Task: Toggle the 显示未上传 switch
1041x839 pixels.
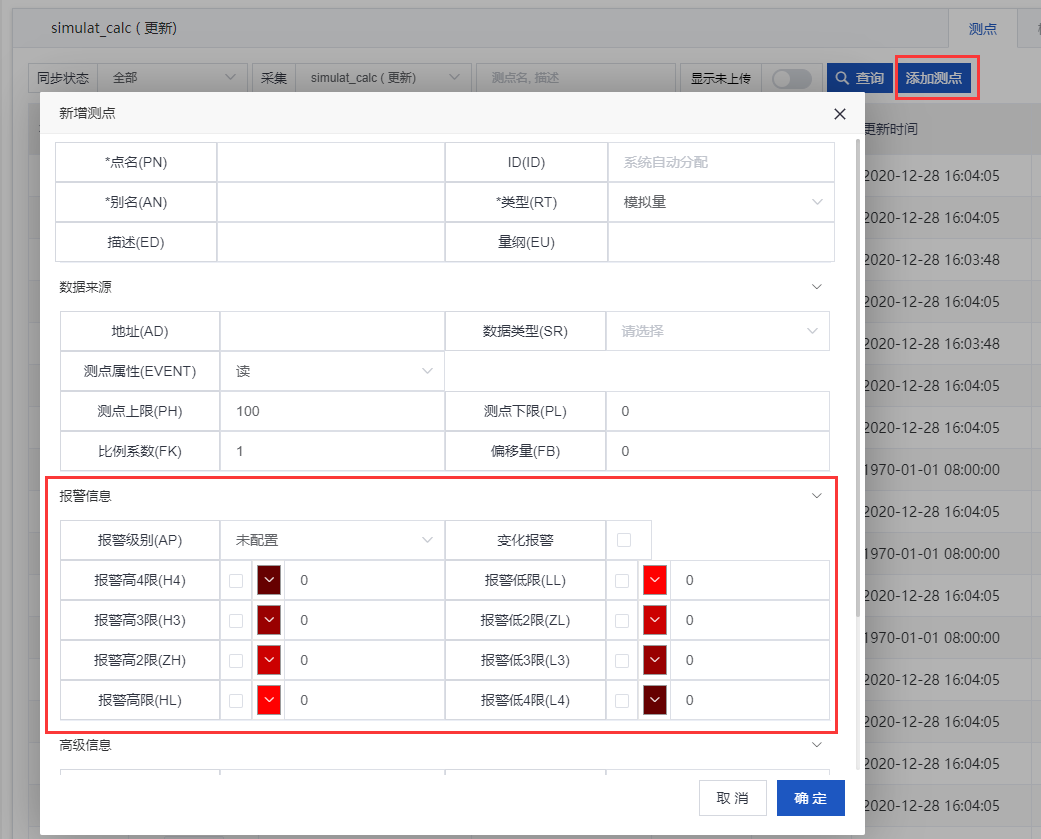Action: (x=791, y=78)
